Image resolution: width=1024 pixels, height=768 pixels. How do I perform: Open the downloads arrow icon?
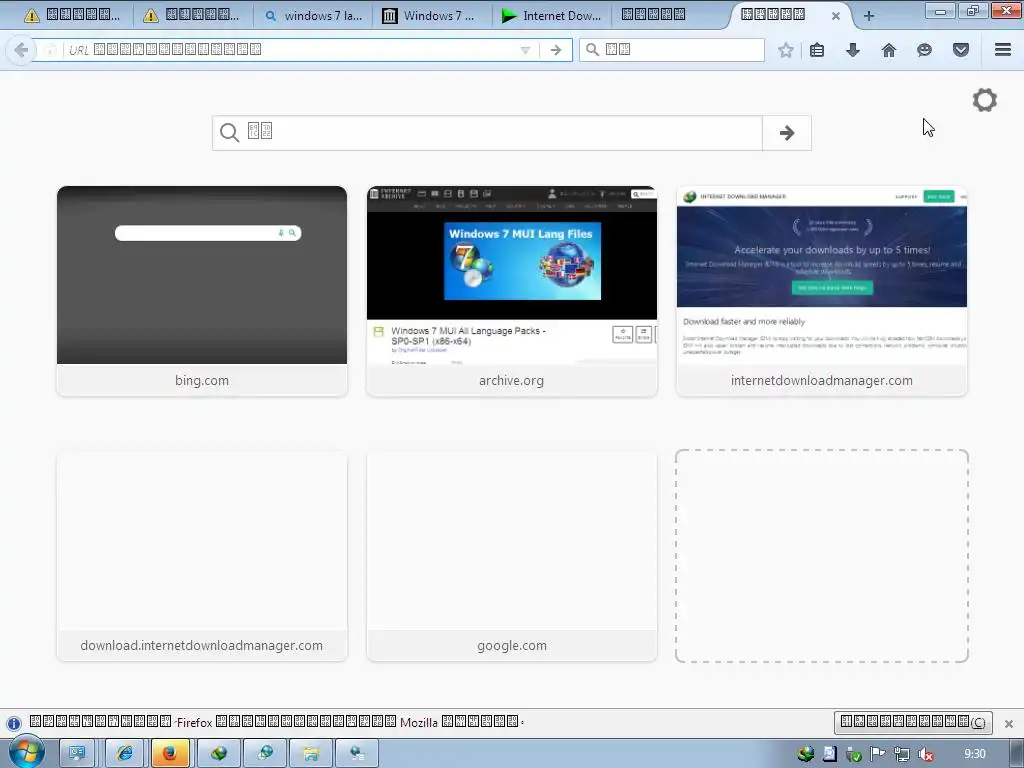tap(853, 50)
